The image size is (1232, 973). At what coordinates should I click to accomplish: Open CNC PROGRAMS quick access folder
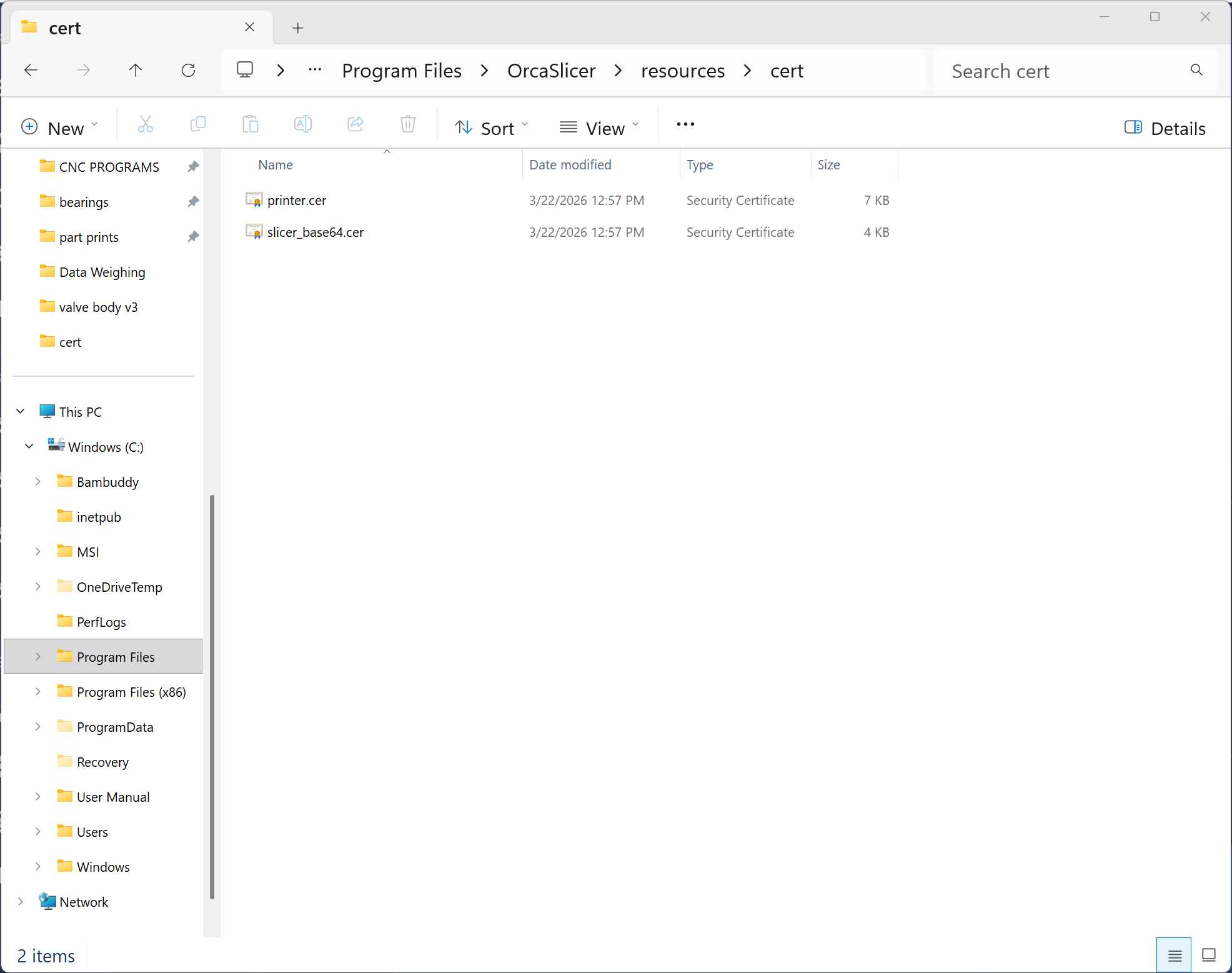(109, 167)
